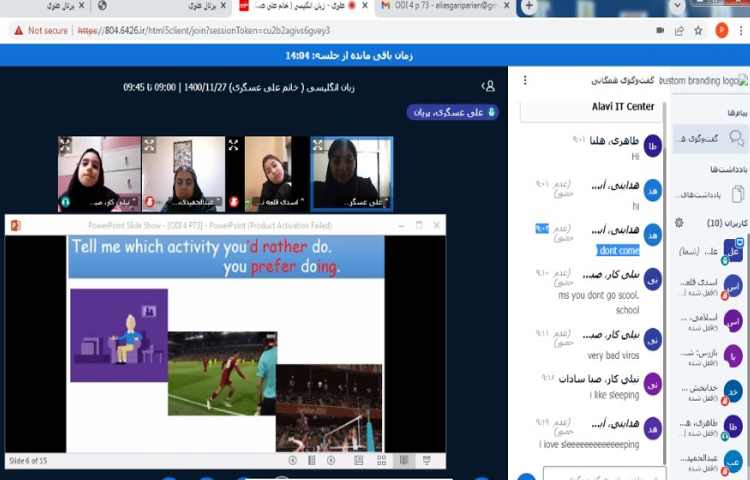Close the active recording class tab
The height and width of the screenshot is (480, 750).
(365, 6)
